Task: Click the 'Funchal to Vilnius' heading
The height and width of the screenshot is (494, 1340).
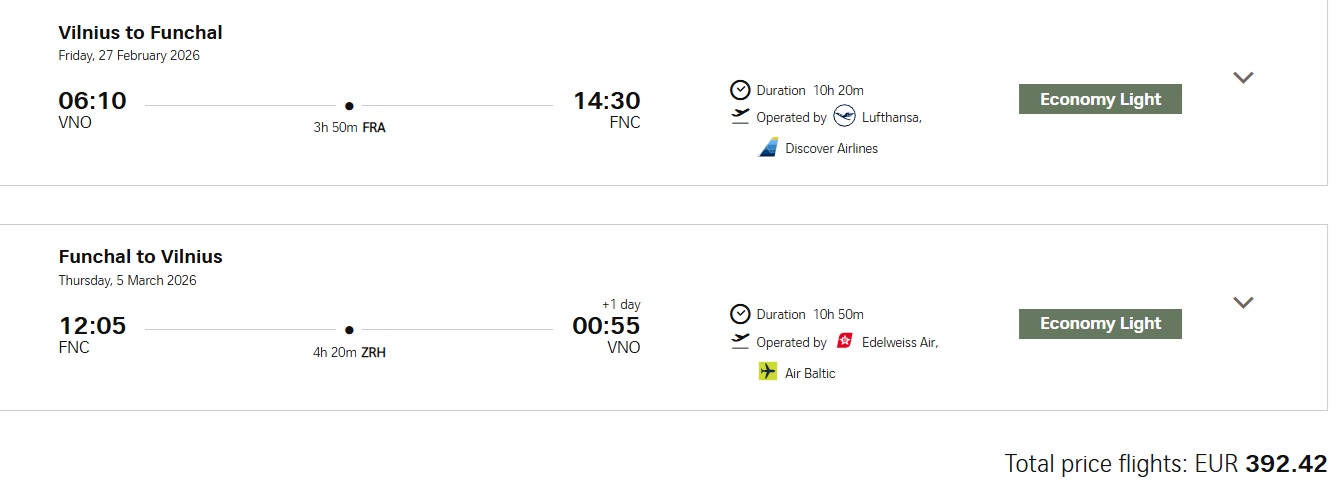Action: (140, 257)
